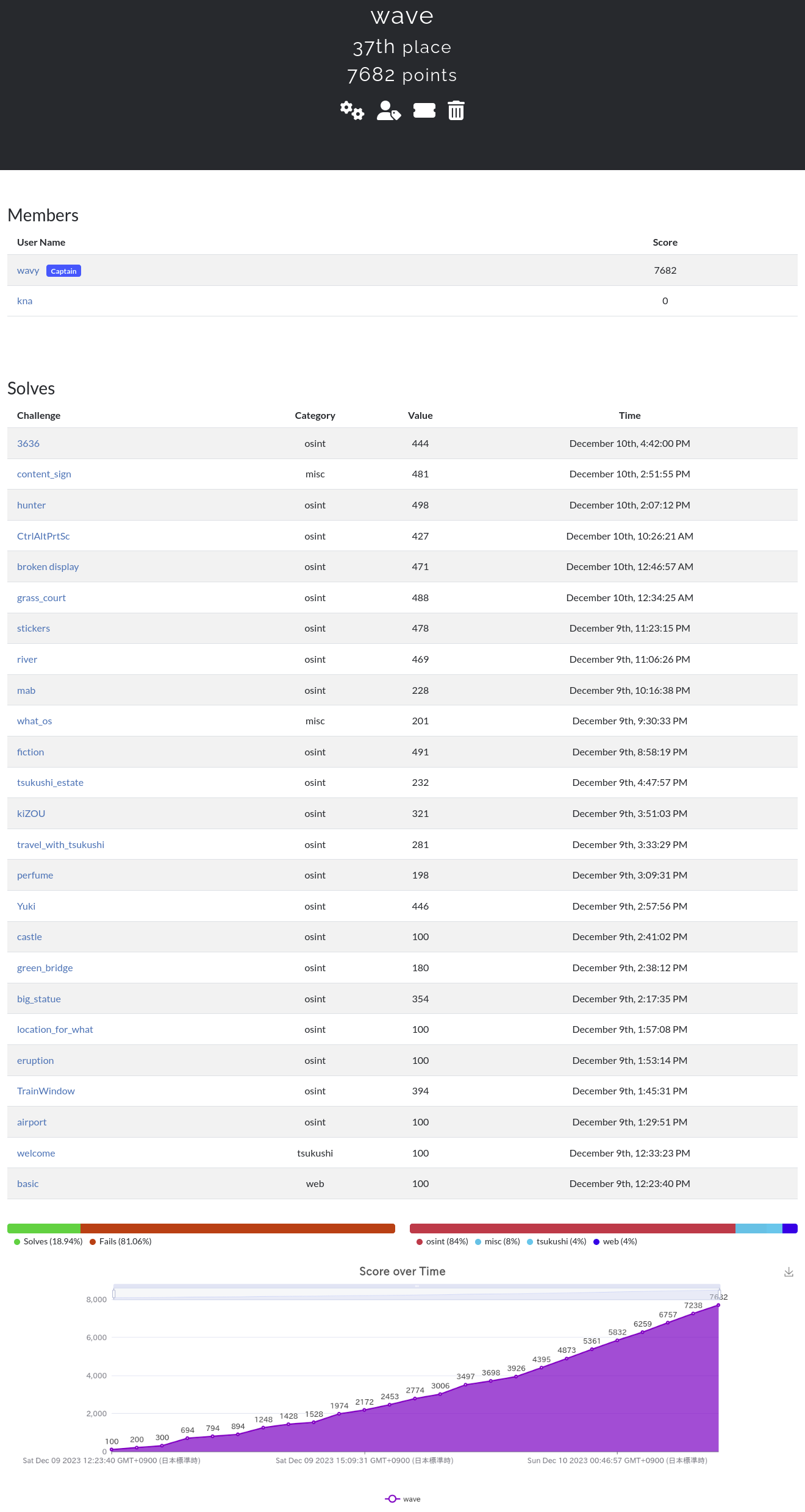Viewport: 805px width, 1512px height.
Task: Open member wavy's profile
Action: point(28,271)
